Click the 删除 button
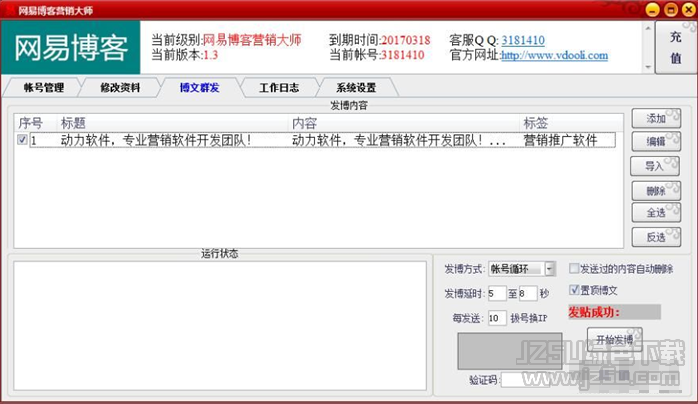This screenshot has width=698, height=404. [656, 191]
